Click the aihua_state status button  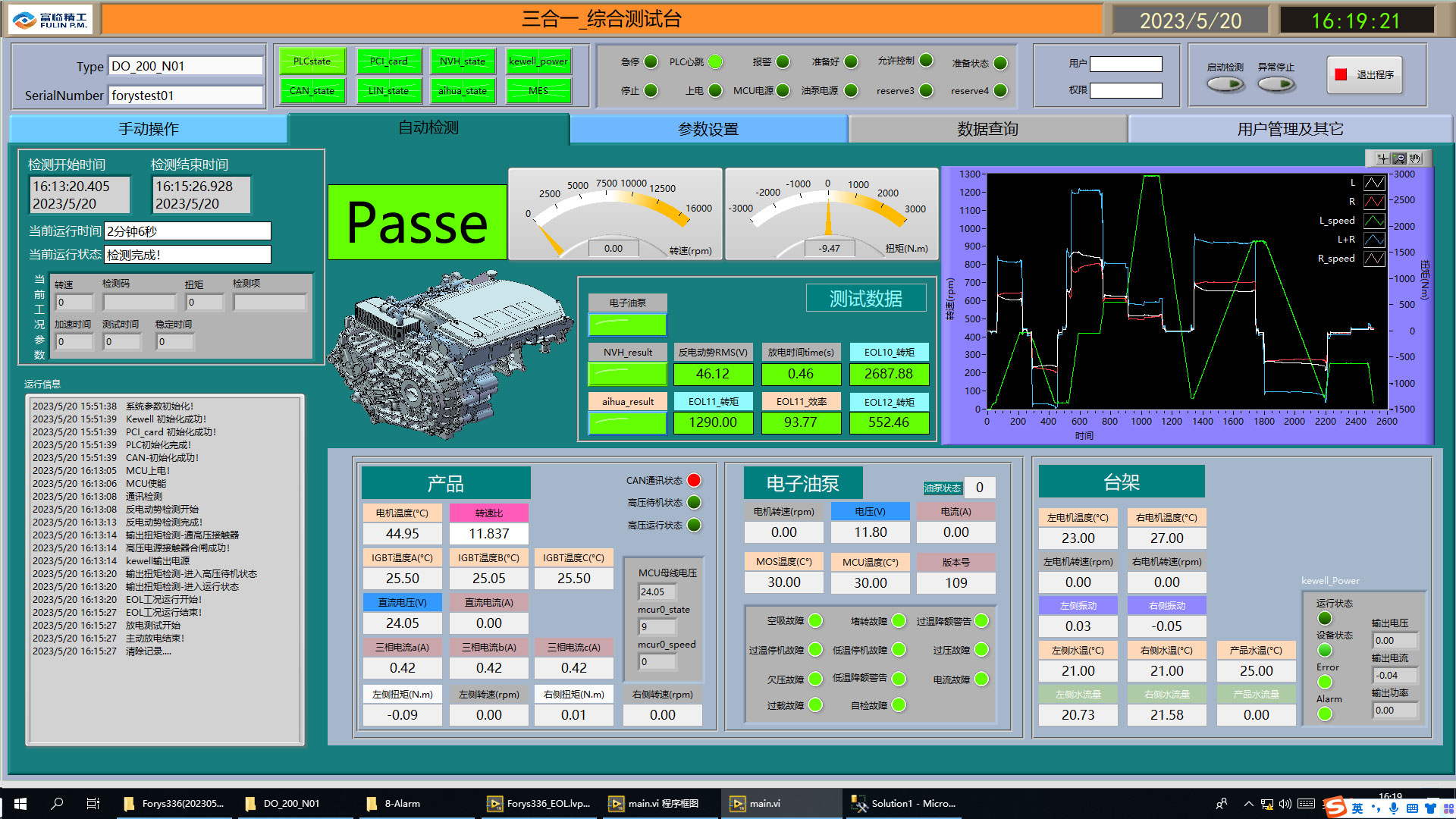pyautogui.click(x=463, y=91)
